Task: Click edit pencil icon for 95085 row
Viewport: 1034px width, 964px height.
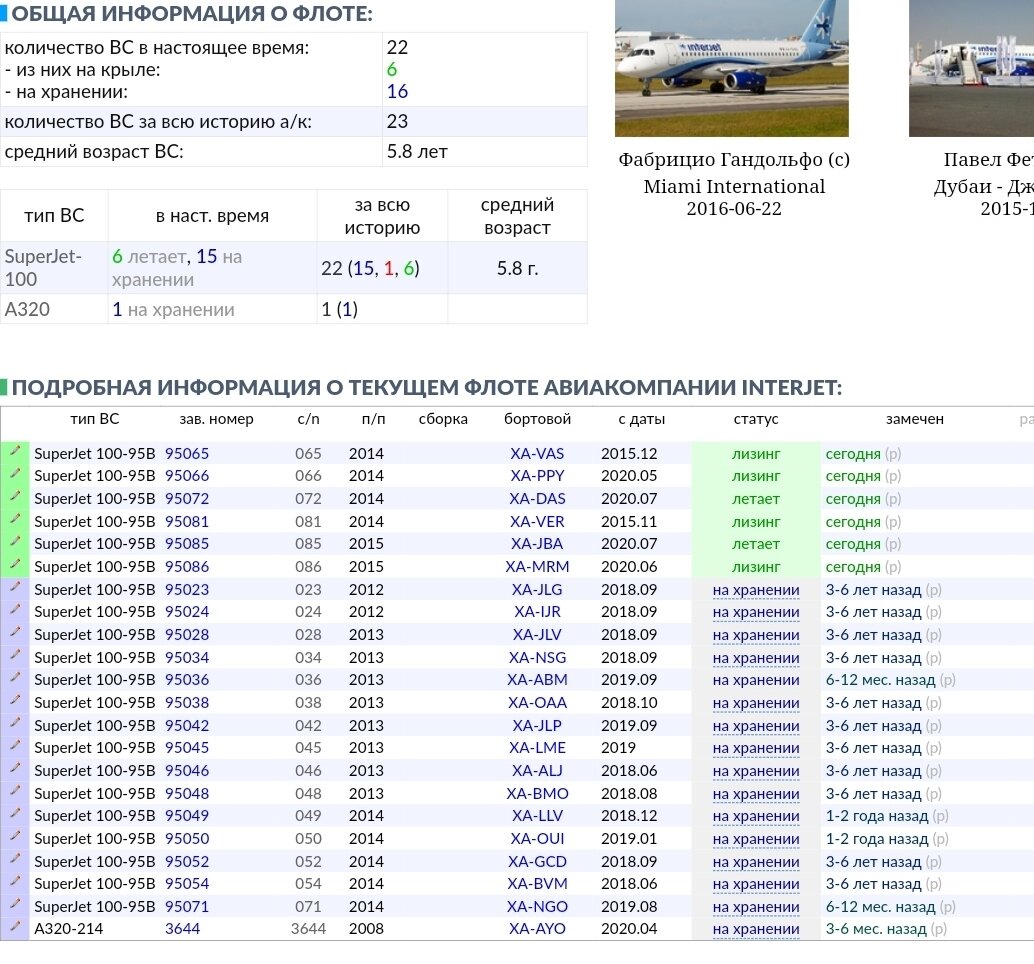Action: pos(15,541)
